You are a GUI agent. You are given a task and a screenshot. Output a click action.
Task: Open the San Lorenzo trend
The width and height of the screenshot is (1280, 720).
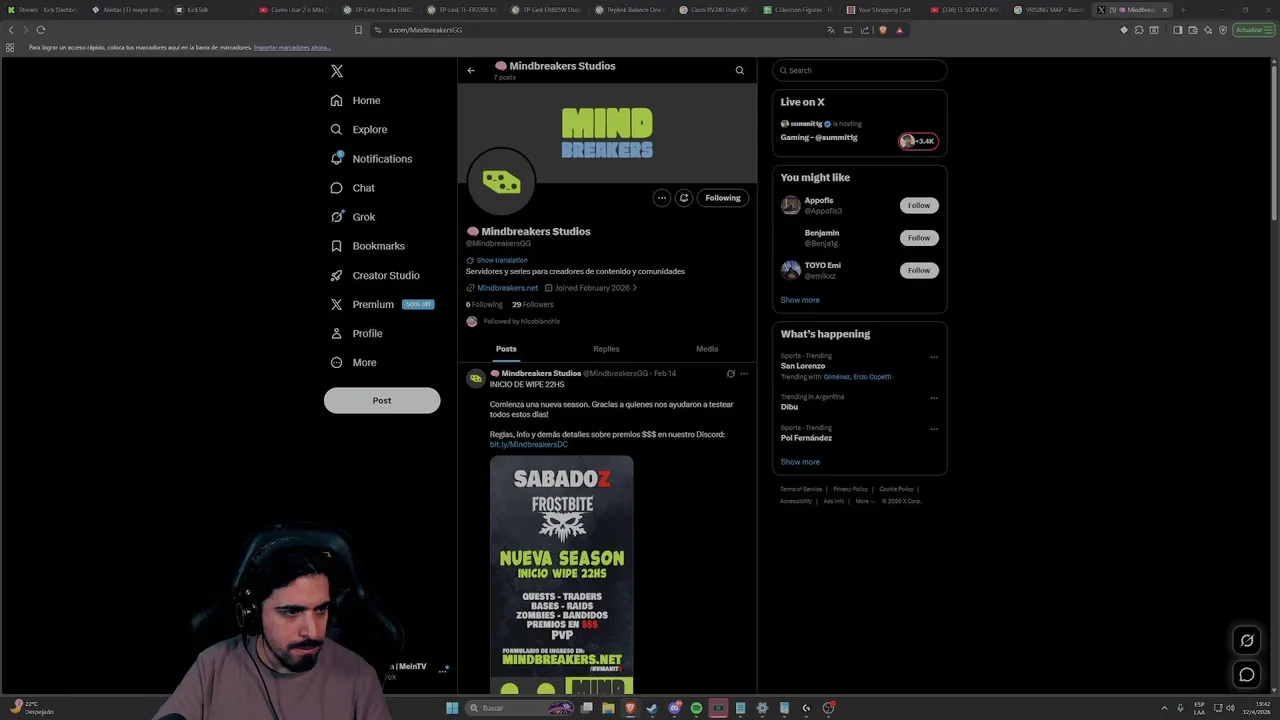point(803,366)
